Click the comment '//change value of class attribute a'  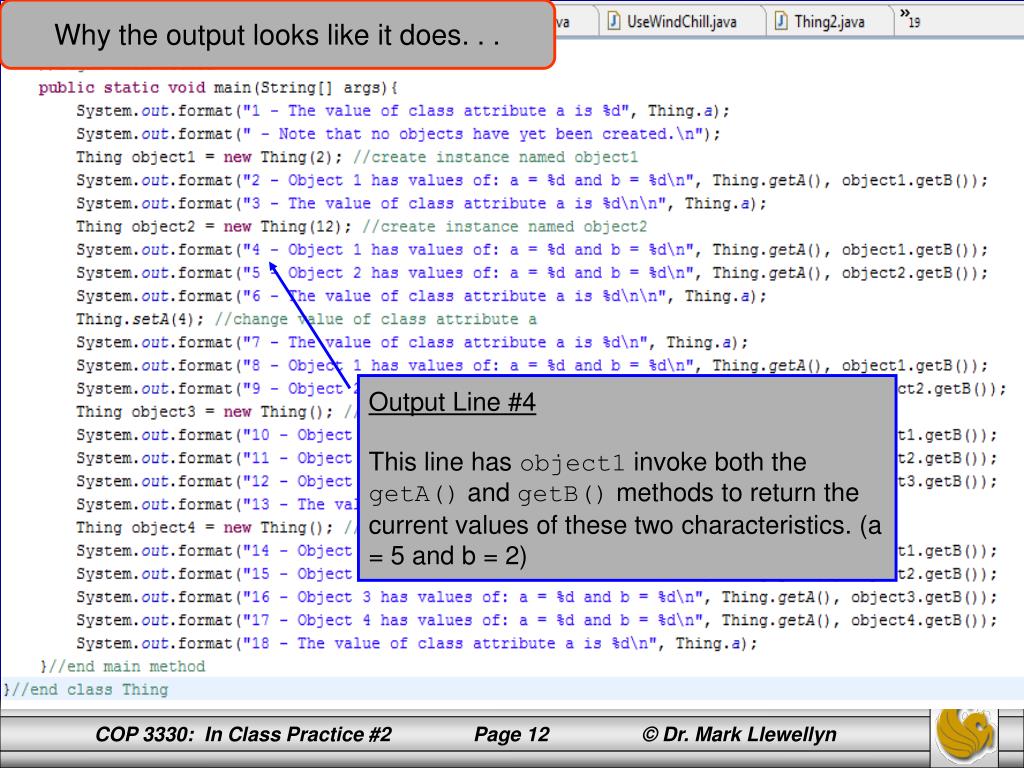tap(376, 319)
